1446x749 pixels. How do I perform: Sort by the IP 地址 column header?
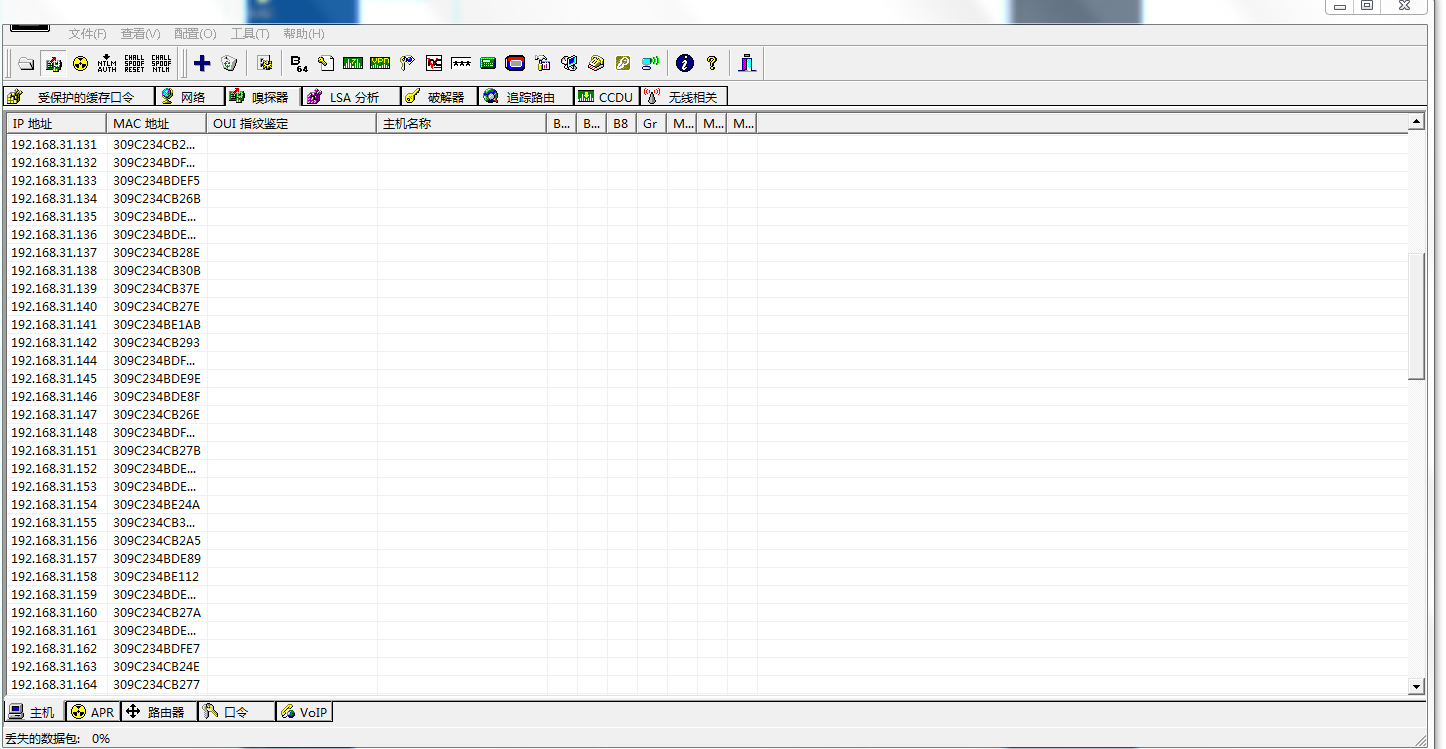[x=57, y=124]
